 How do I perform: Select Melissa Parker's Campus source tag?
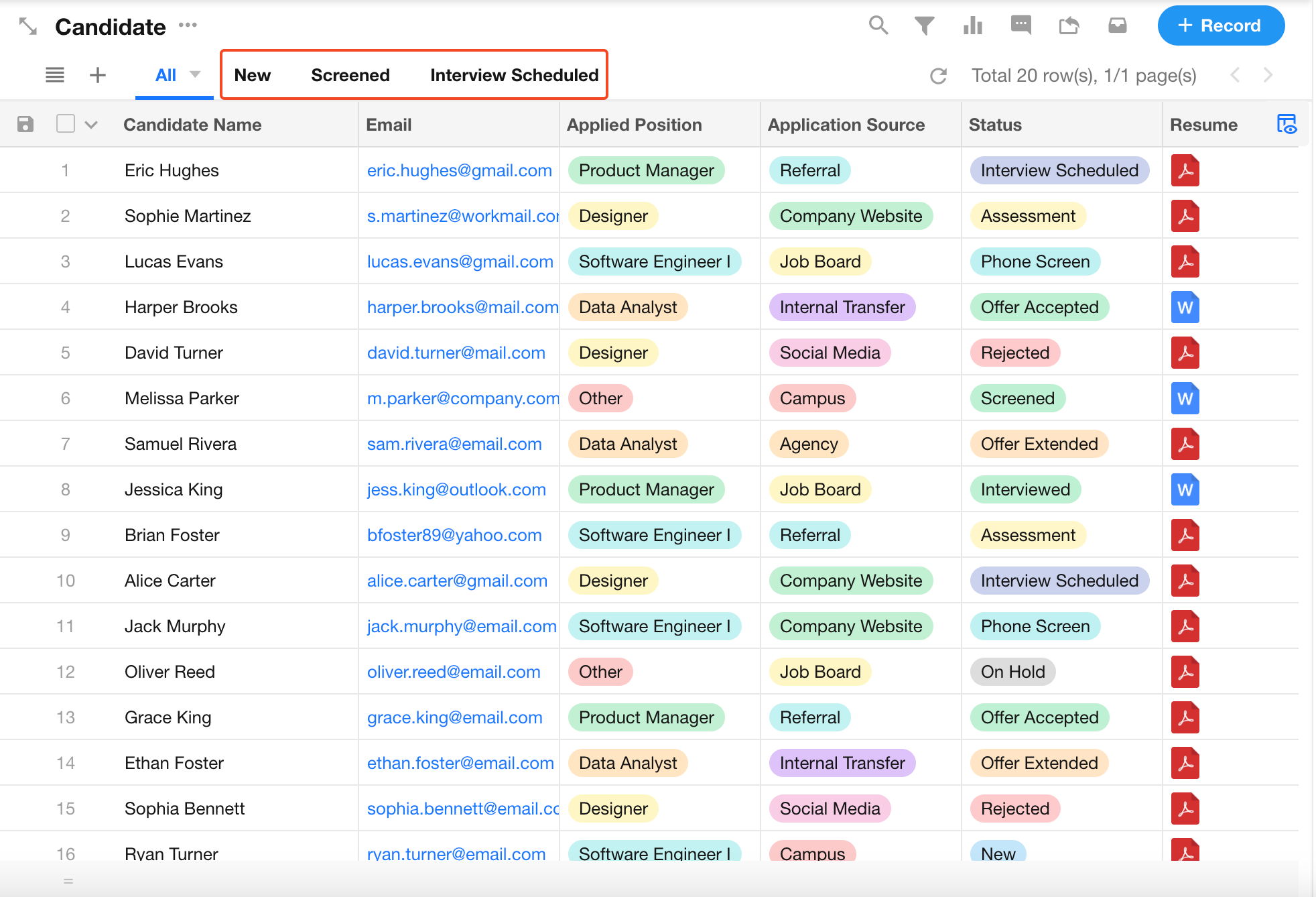point(812,398)
